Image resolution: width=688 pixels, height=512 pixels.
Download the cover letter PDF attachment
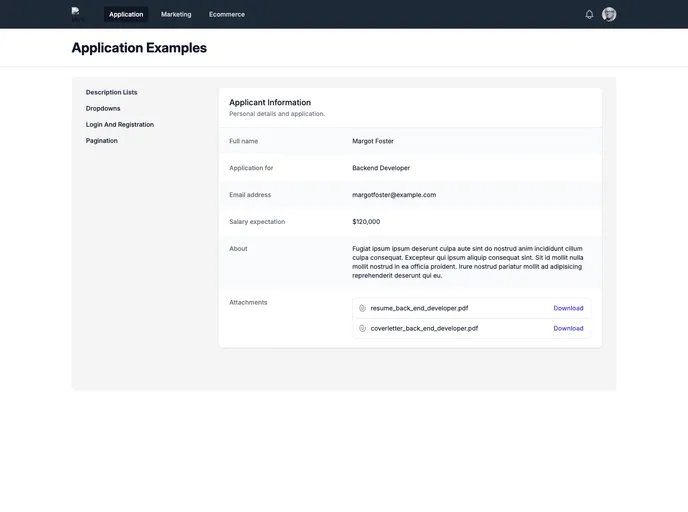(x=568, y=328)
